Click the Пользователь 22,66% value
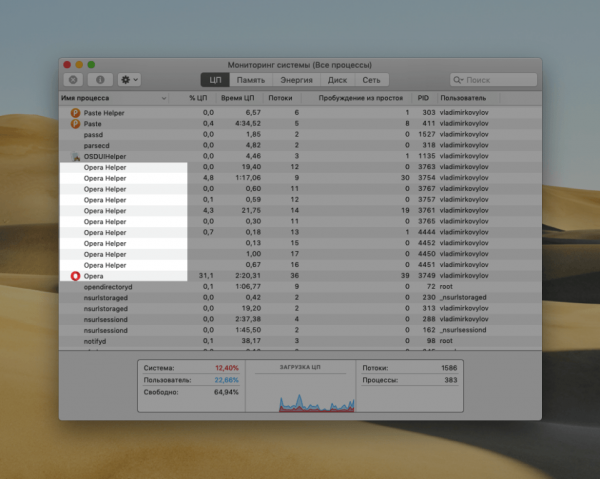Viewport: 600px width, 479px height. click(x=227, y=380)
